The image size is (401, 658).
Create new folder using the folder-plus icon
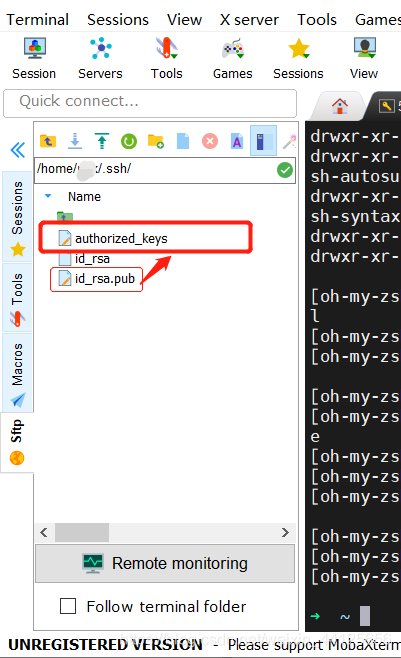[x=156, y=141]
